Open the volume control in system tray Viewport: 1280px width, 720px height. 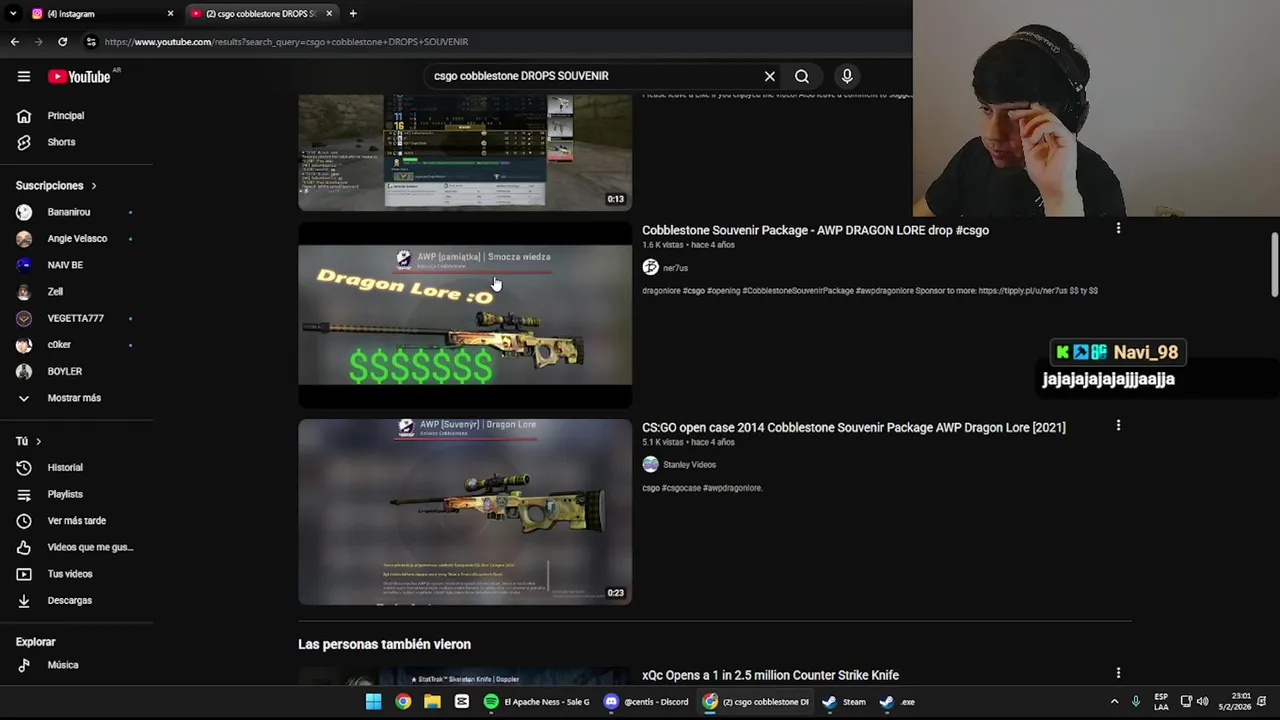[1202, 702]
